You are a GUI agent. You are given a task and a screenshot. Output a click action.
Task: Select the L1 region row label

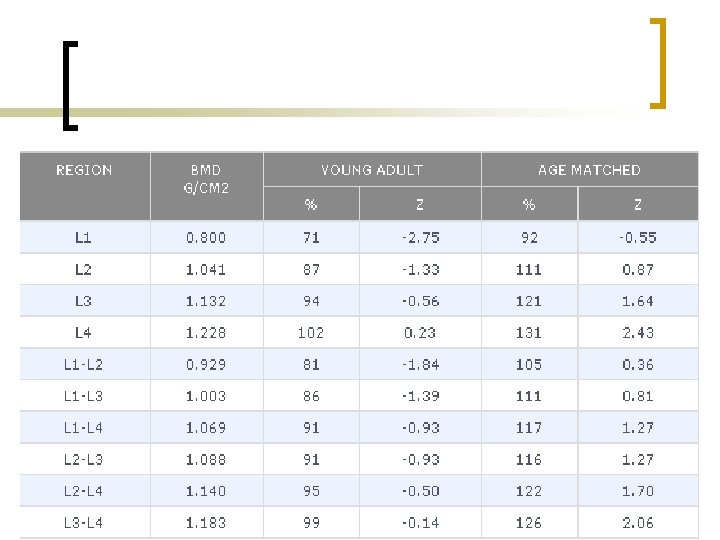tap(83, 238)
